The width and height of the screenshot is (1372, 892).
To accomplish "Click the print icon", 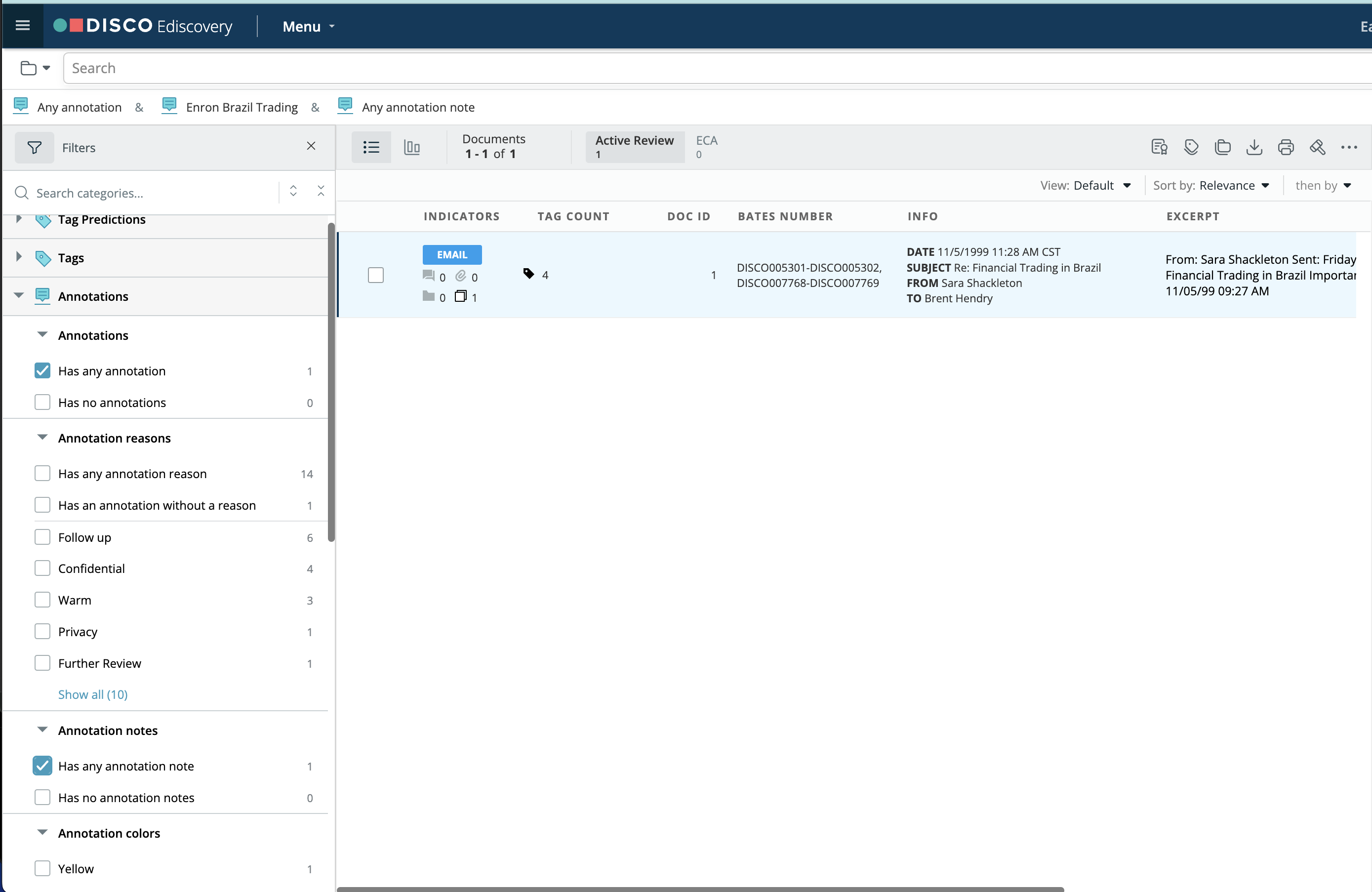I will point(1286,147).
